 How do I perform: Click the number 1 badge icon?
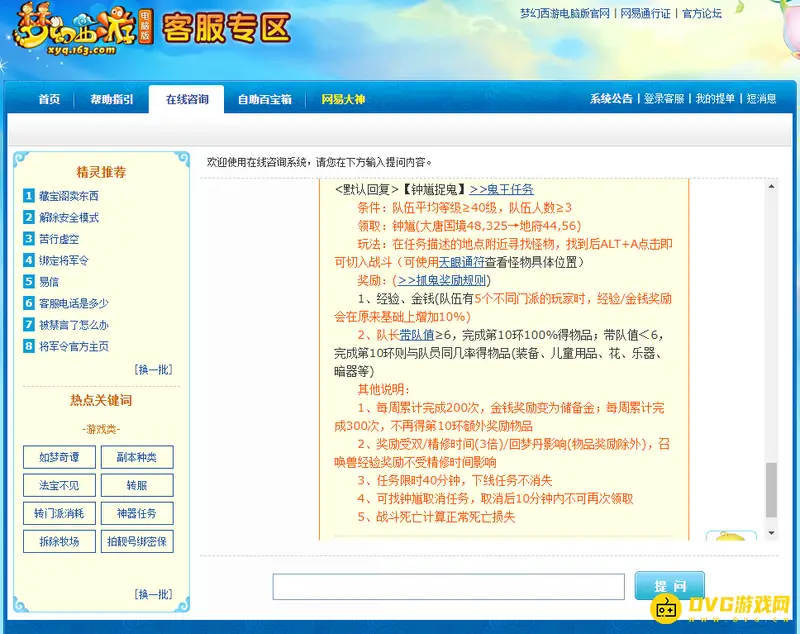pyautogui.click(x=29, y=195)
